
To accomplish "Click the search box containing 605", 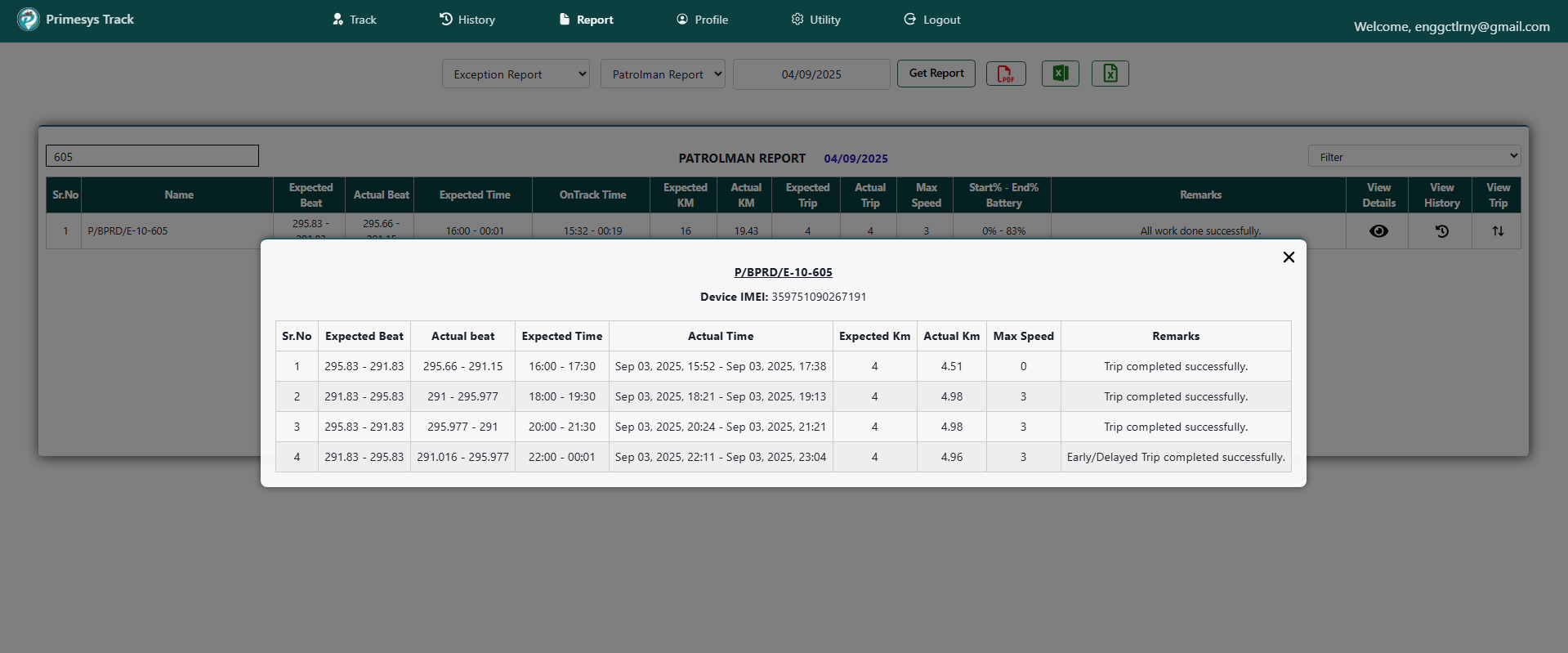I will pos(152,156).
